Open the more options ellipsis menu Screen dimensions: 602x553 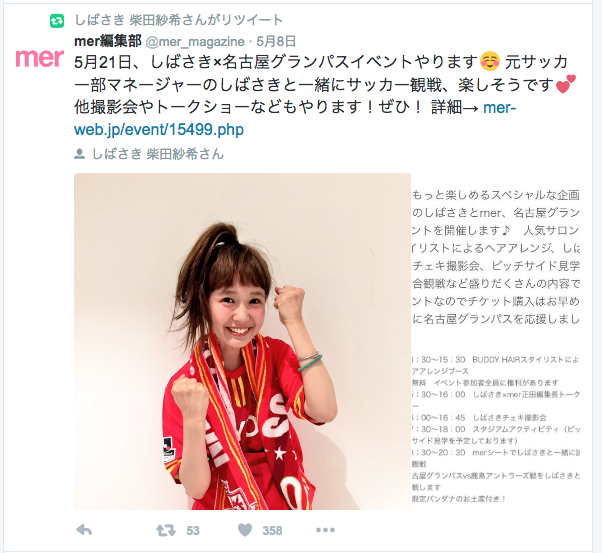(x=325, y=530)
